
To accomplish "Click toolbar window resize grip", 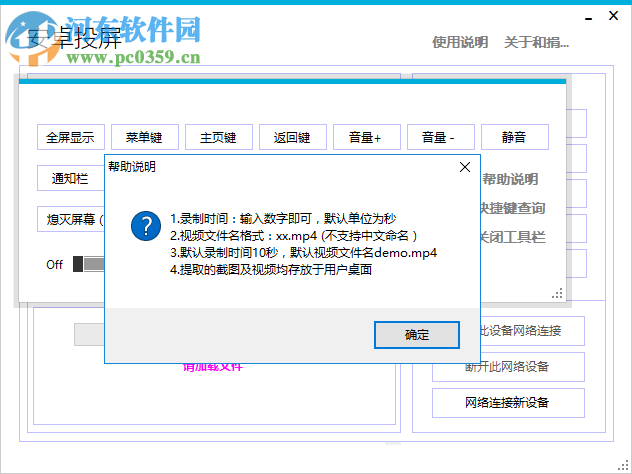I will [x=557, y=294].
